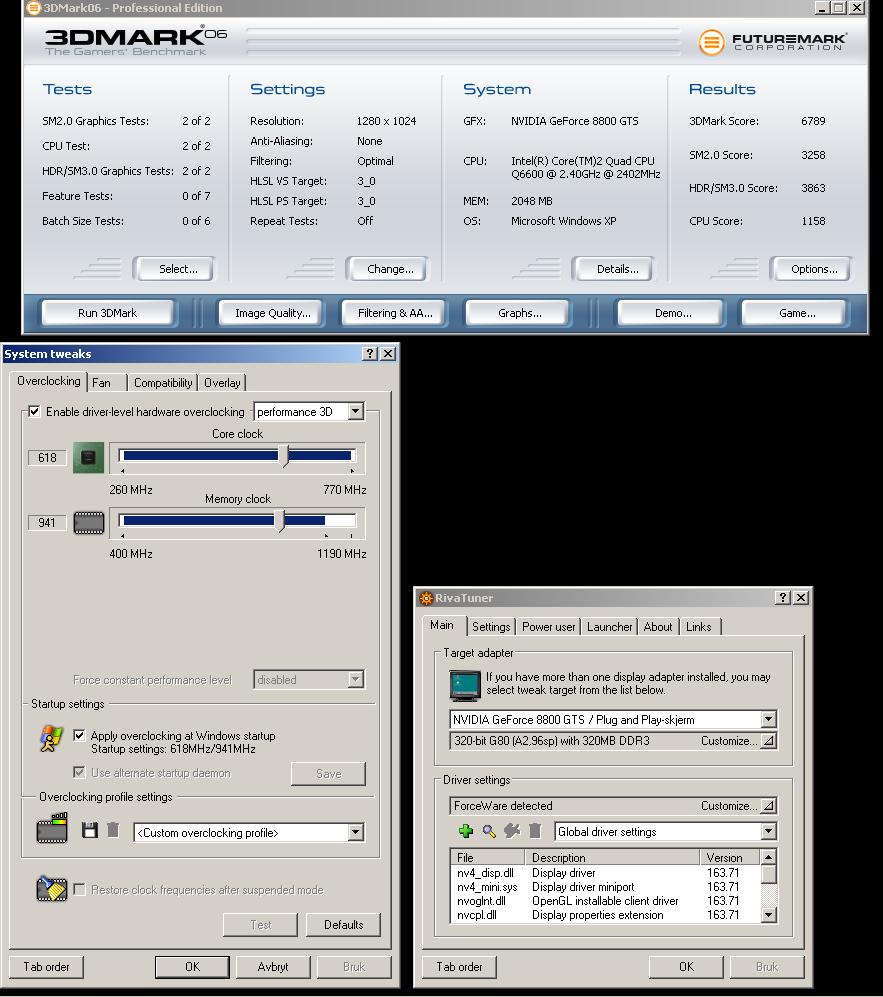Viewport: 883px width, 997px height.
Task: Click Change... under Settings
Action: click(387, 269)
